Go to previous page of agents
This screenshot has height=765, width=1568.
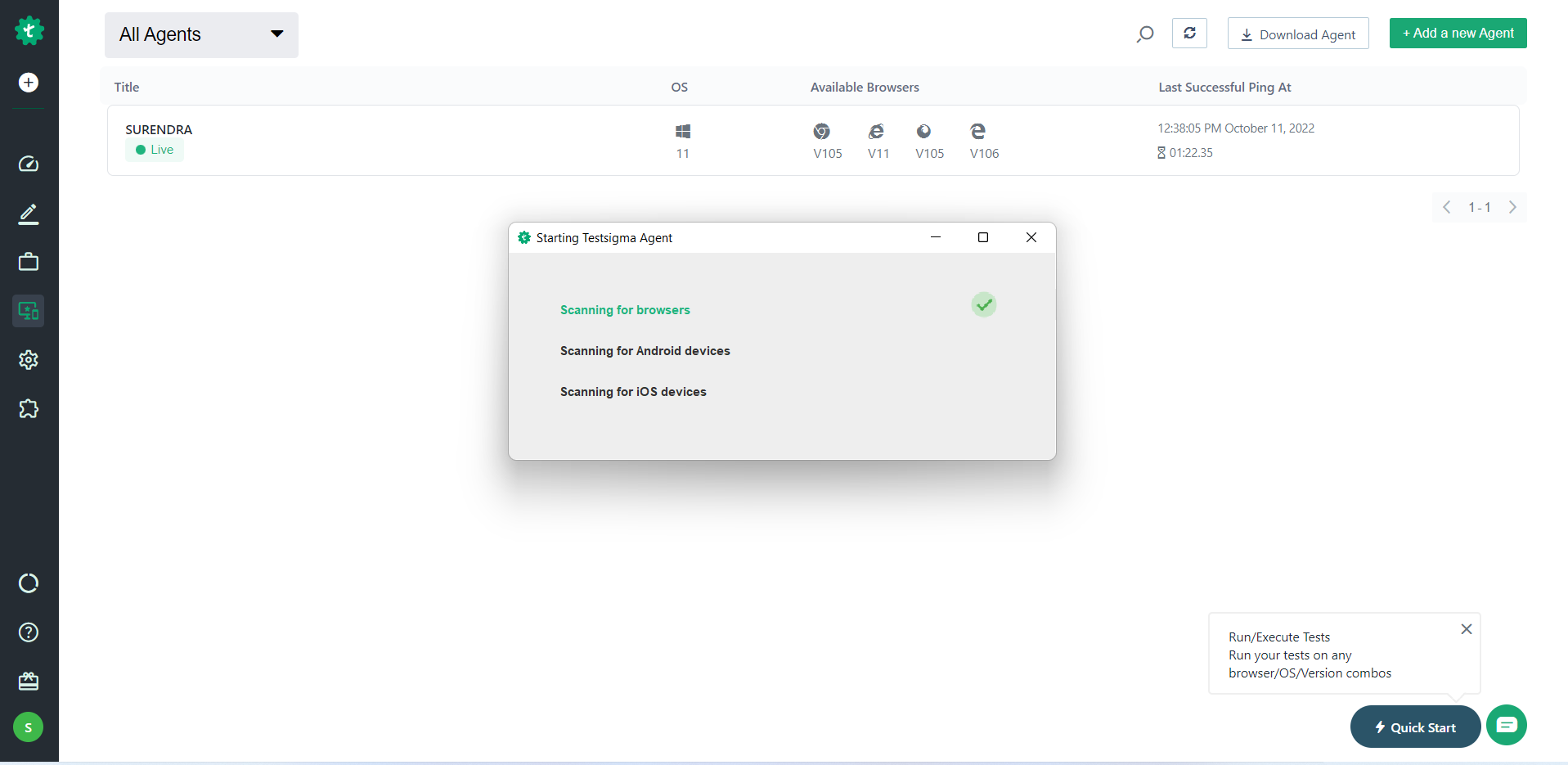pos(1447,207)
